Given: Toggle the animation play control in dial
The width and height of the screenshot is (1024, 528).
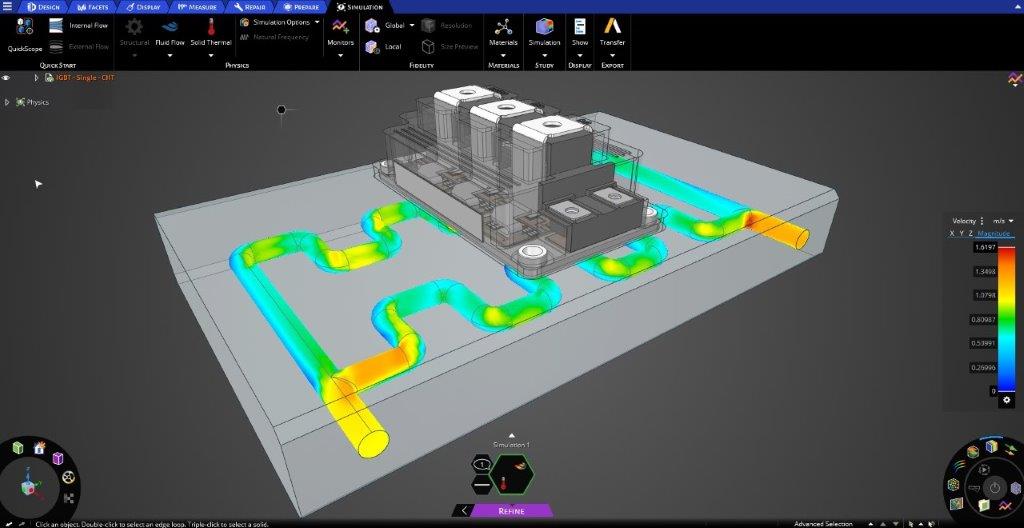Looking at the screenshot, I should [985, 470].
